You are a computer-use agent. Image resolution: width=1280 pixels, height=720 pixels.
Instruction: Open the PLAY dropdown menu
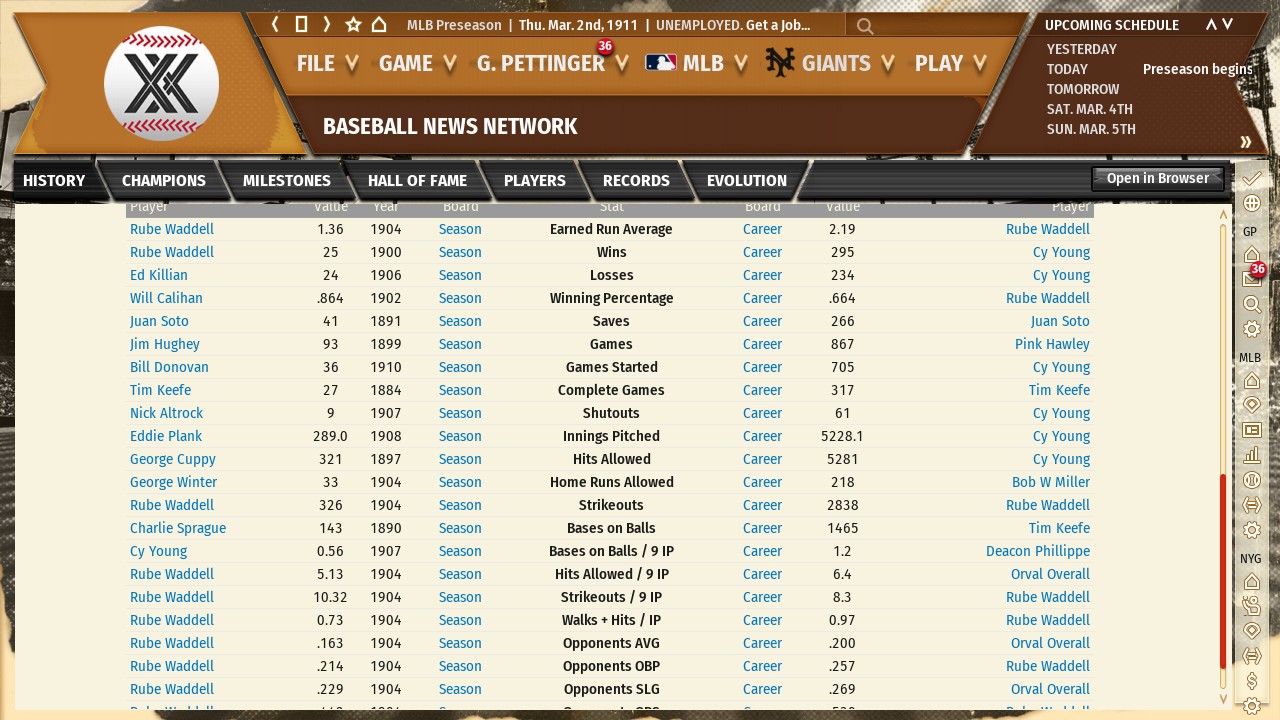(951, 64)
